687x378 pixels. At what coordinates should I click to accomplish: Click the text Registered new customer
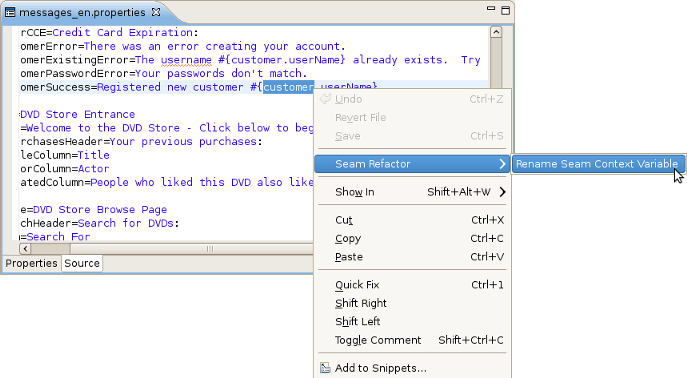tap(170, 87)
